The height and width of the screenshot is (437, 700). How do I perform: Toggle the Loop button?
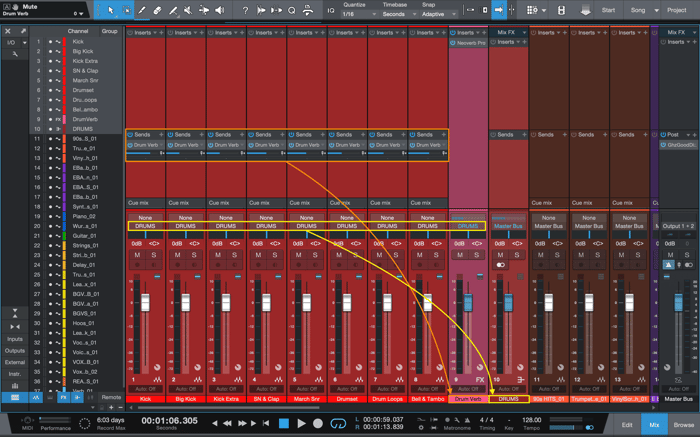[x=338, y=423]
